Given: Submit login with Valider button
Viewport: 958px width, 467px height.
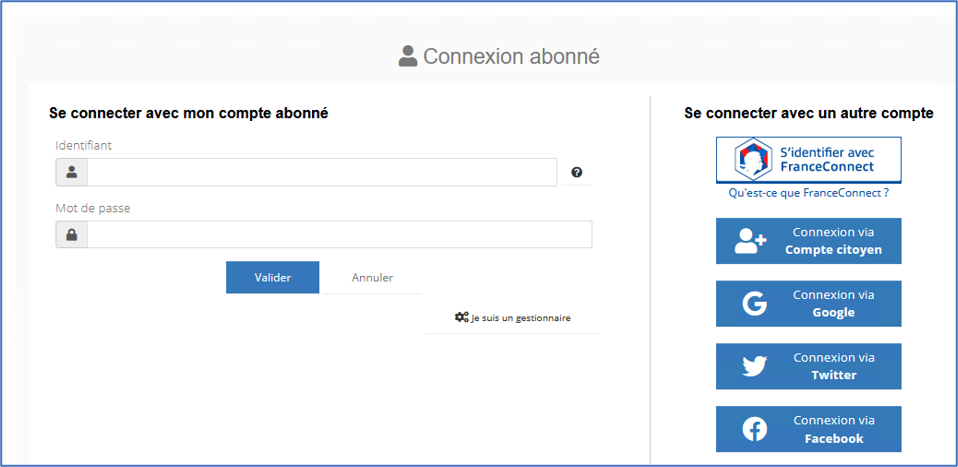Looking at the screenshot, I should click(x=272, y=278).
